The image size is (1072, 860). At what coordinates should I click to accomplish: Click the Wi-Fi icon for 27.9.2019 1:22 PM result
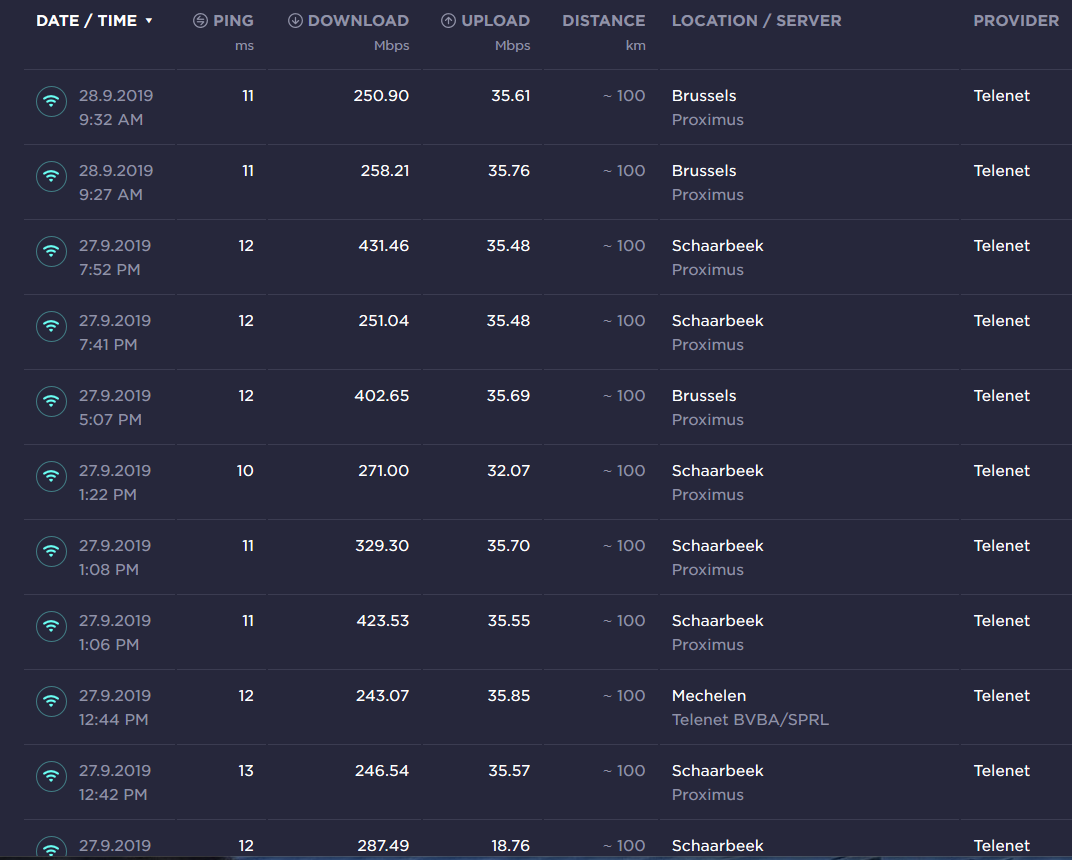pos(51,476)
